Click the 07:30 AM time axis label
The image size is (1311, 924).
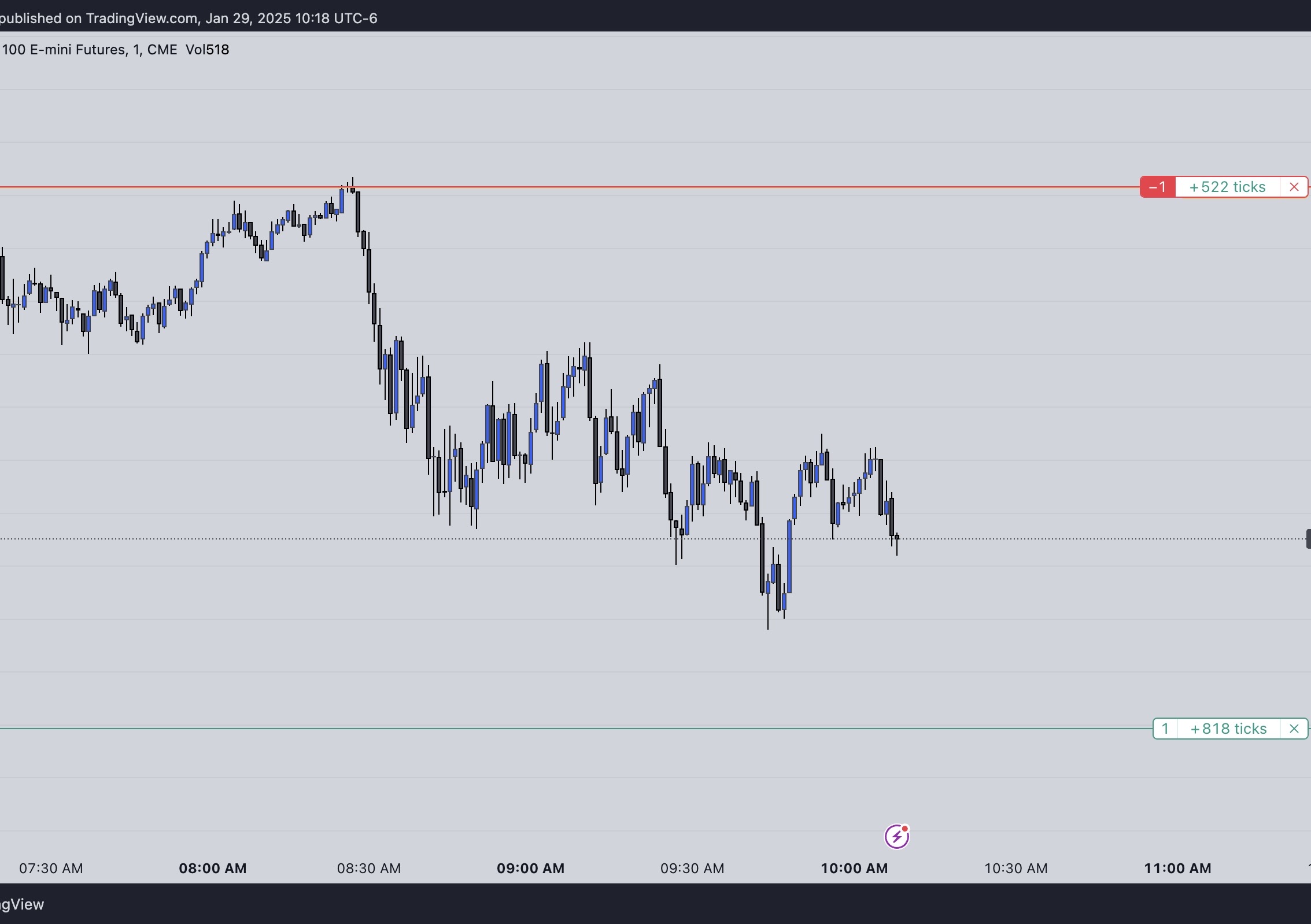pos(51,868)
